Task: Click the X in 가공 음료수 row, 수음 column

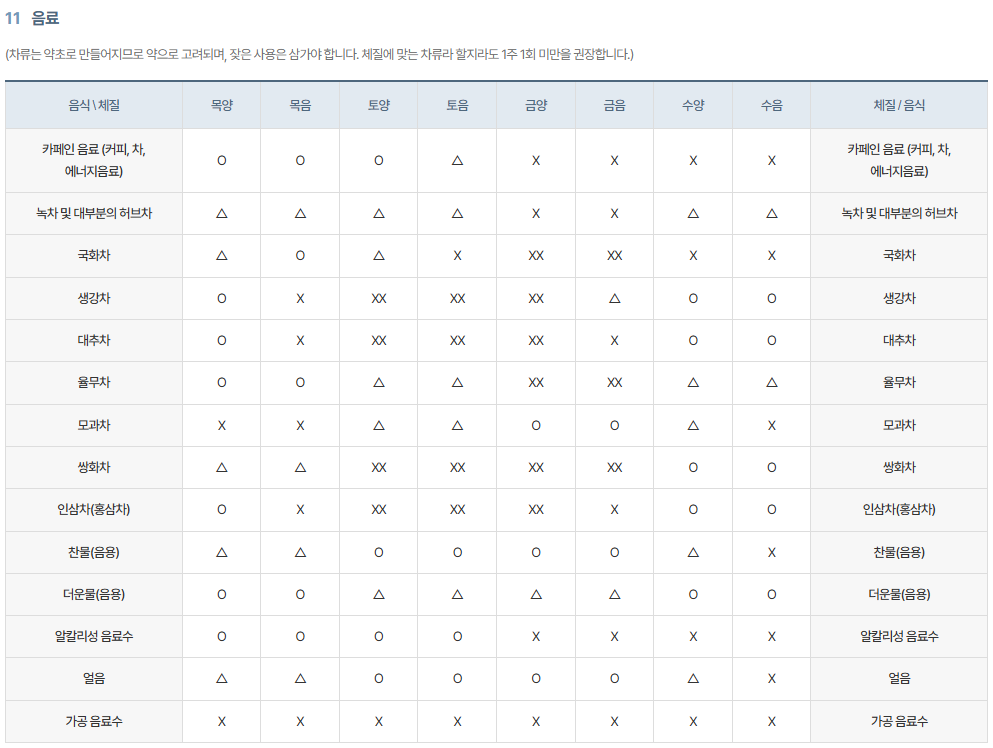Action: (771, 721)
